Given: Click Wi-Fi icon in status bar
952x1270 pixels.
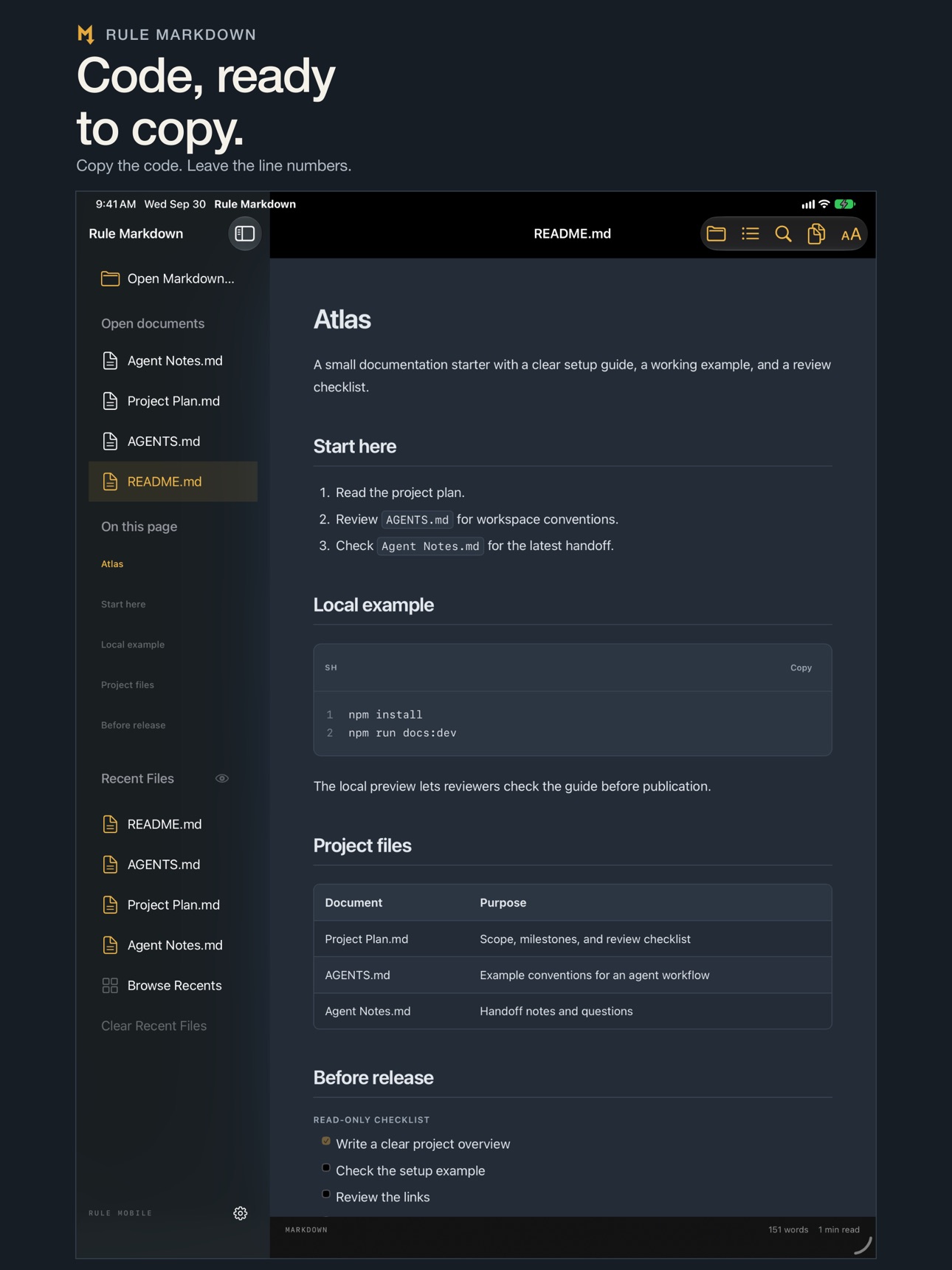Looking at the screenshot, I should coord(824,205).
